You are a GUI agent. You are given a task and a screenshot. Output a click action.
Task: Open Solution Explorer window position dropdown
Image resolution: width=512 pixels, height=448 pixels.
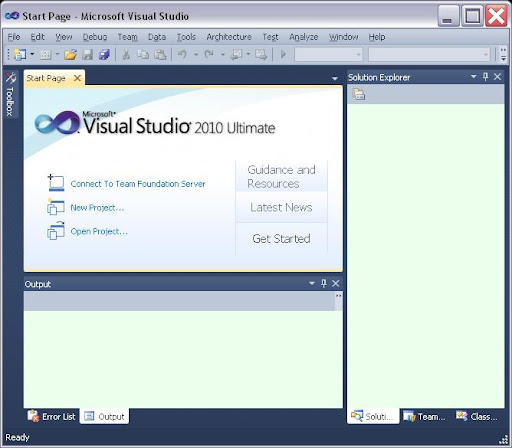[473, 77]
